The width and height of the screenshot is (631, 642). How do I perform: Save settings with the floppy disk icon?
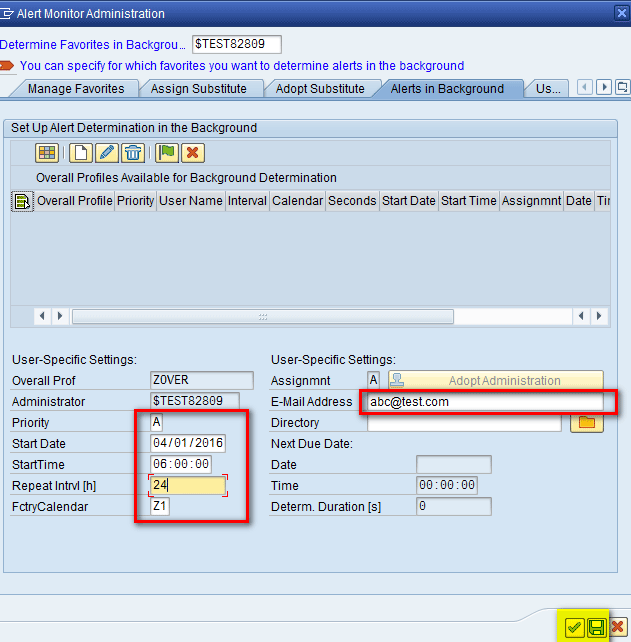596,627
